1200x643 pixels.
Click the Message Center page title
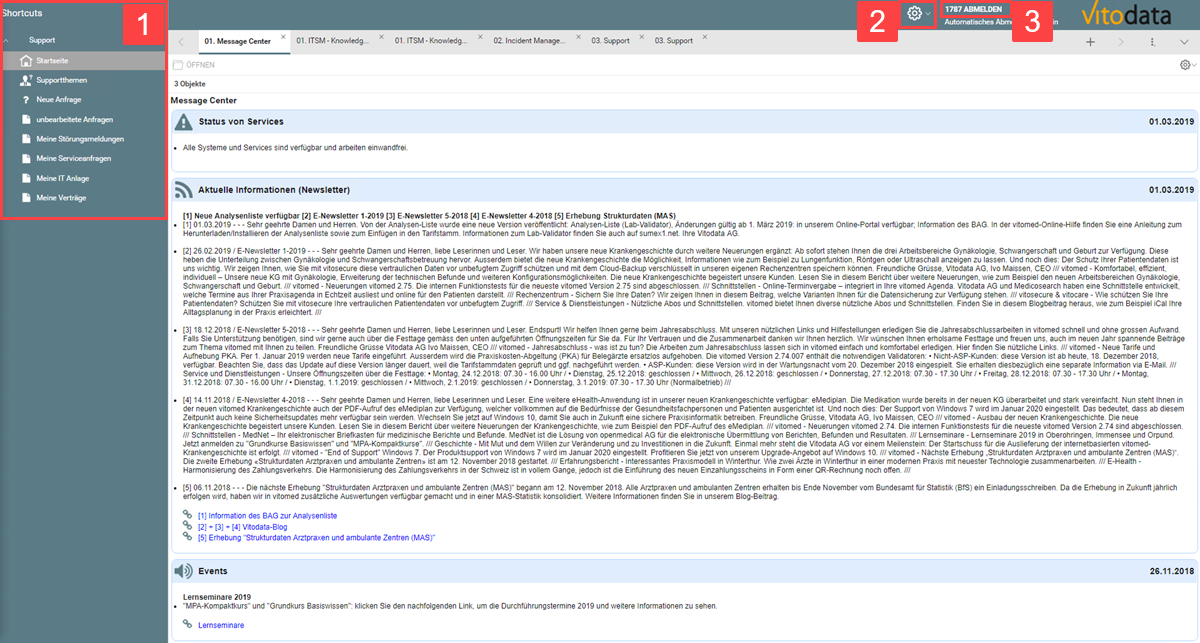[x=204, y=101]
